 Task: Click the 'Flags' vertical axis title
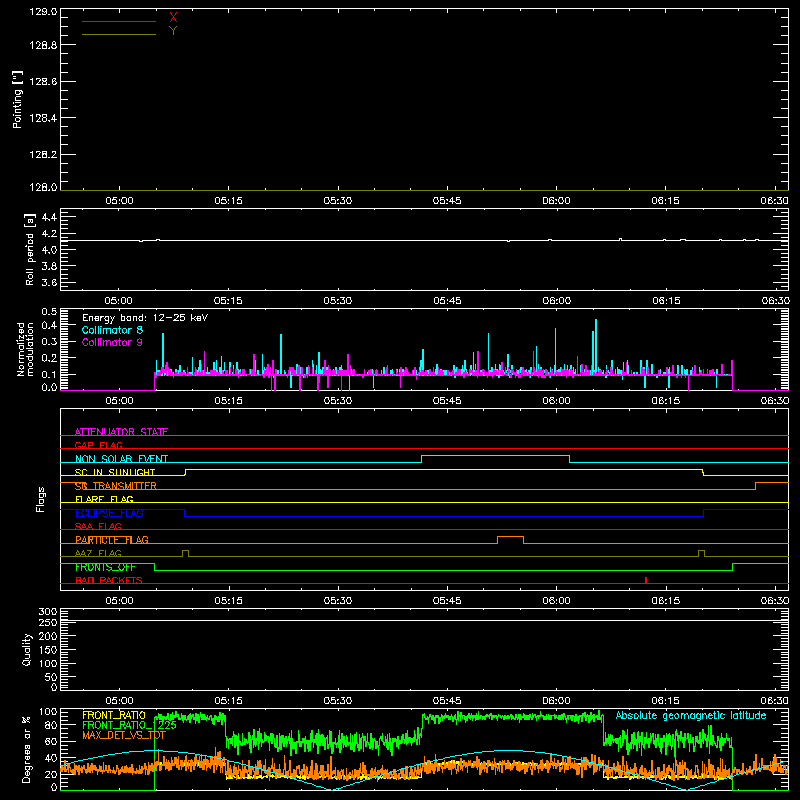click(x=41, y=499)
